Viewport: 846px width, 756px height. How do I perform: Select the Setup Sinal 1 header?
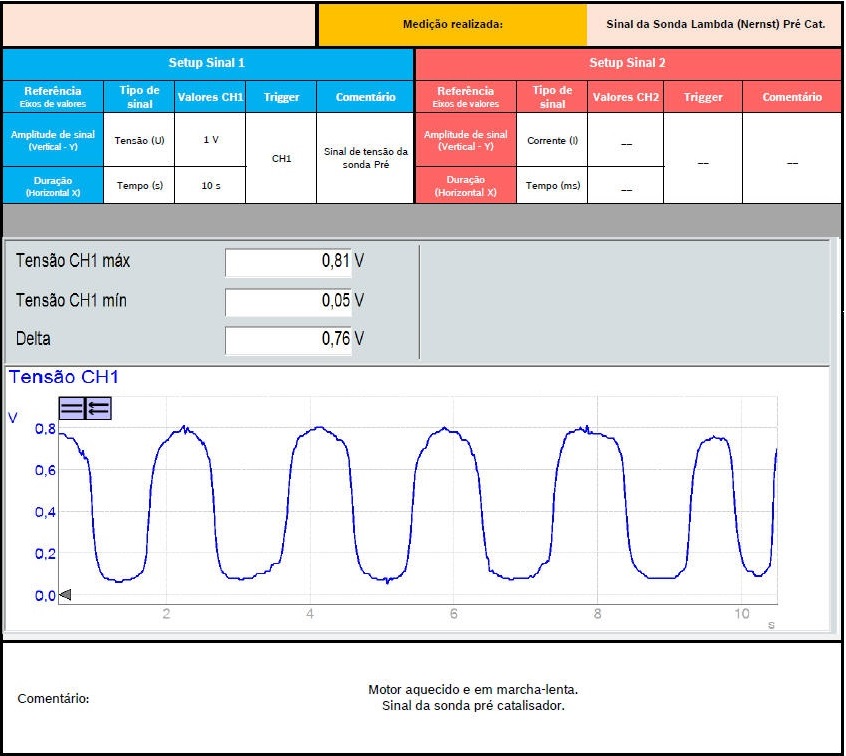coord(207,63)
